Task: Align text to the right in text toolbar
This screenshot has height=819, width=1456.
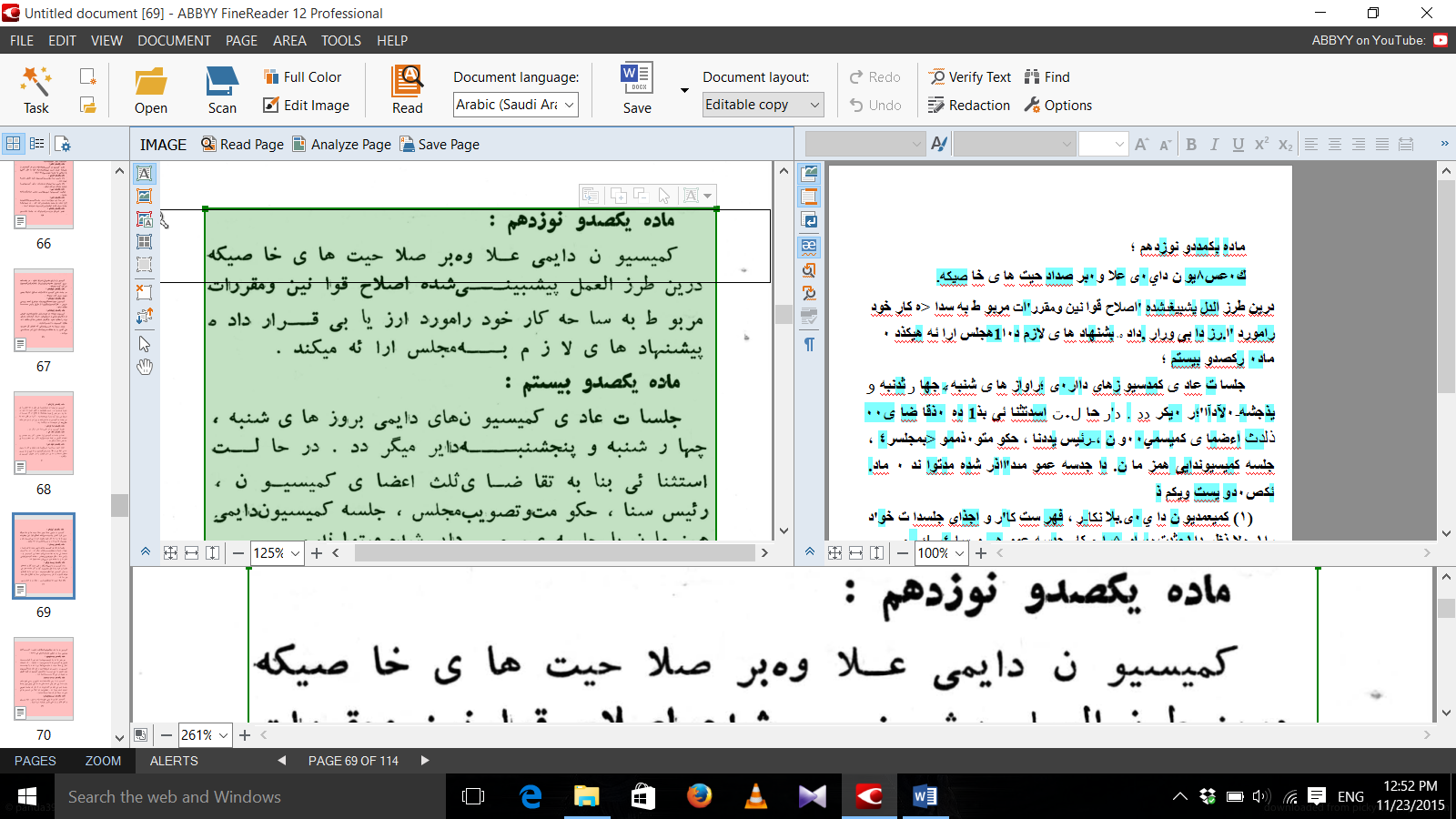Action: click(1359, 144)
